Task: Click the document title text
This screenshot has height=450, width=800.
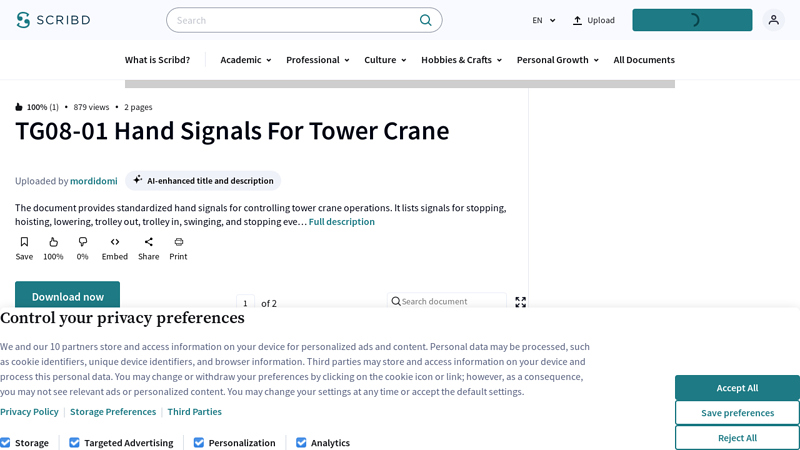Action: click(x=232, y=131)
